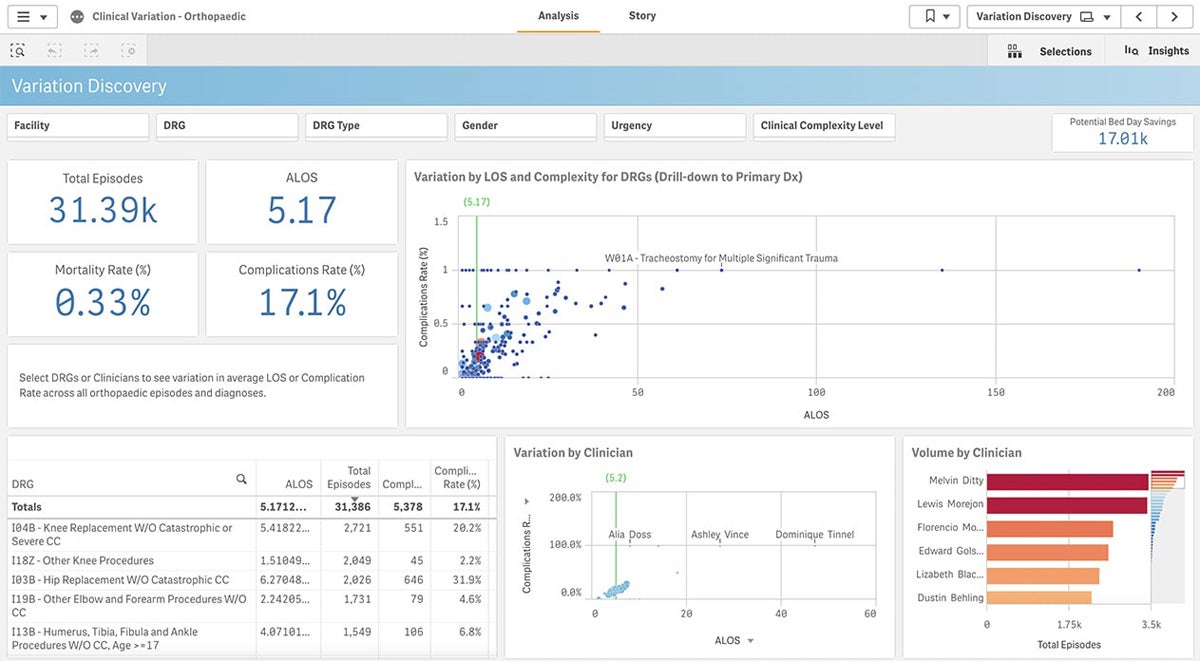Step back in selections

pyautogui.click(x=55, y=50)
